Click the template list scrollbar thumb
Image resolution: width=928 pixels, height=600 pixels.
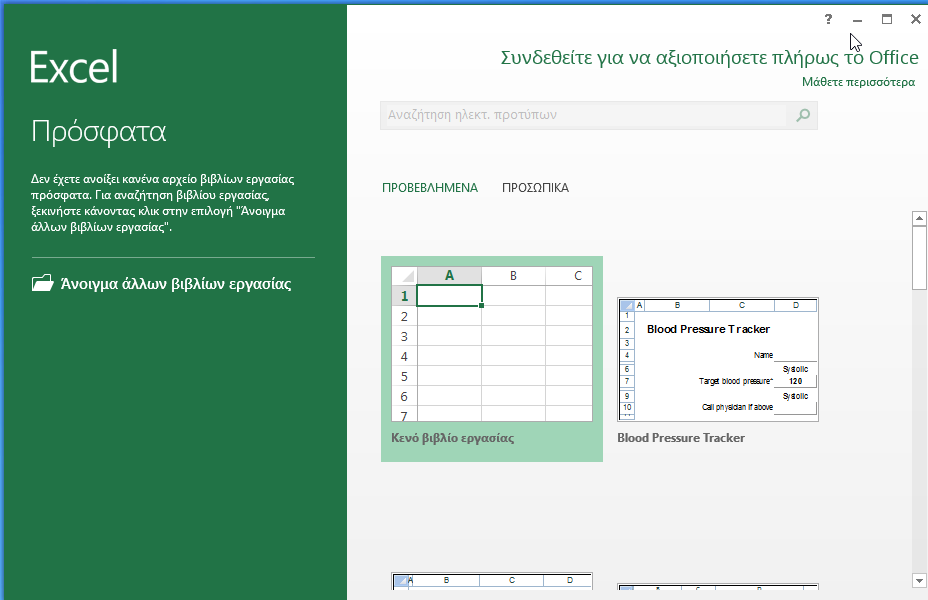pos(919,258)
